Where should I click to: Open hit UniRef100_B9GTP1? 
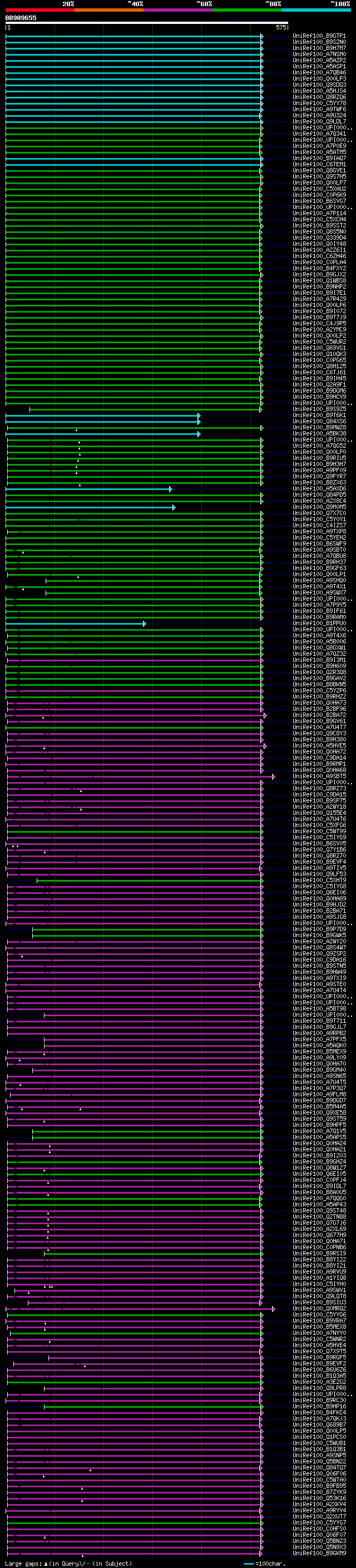point(319,36)
